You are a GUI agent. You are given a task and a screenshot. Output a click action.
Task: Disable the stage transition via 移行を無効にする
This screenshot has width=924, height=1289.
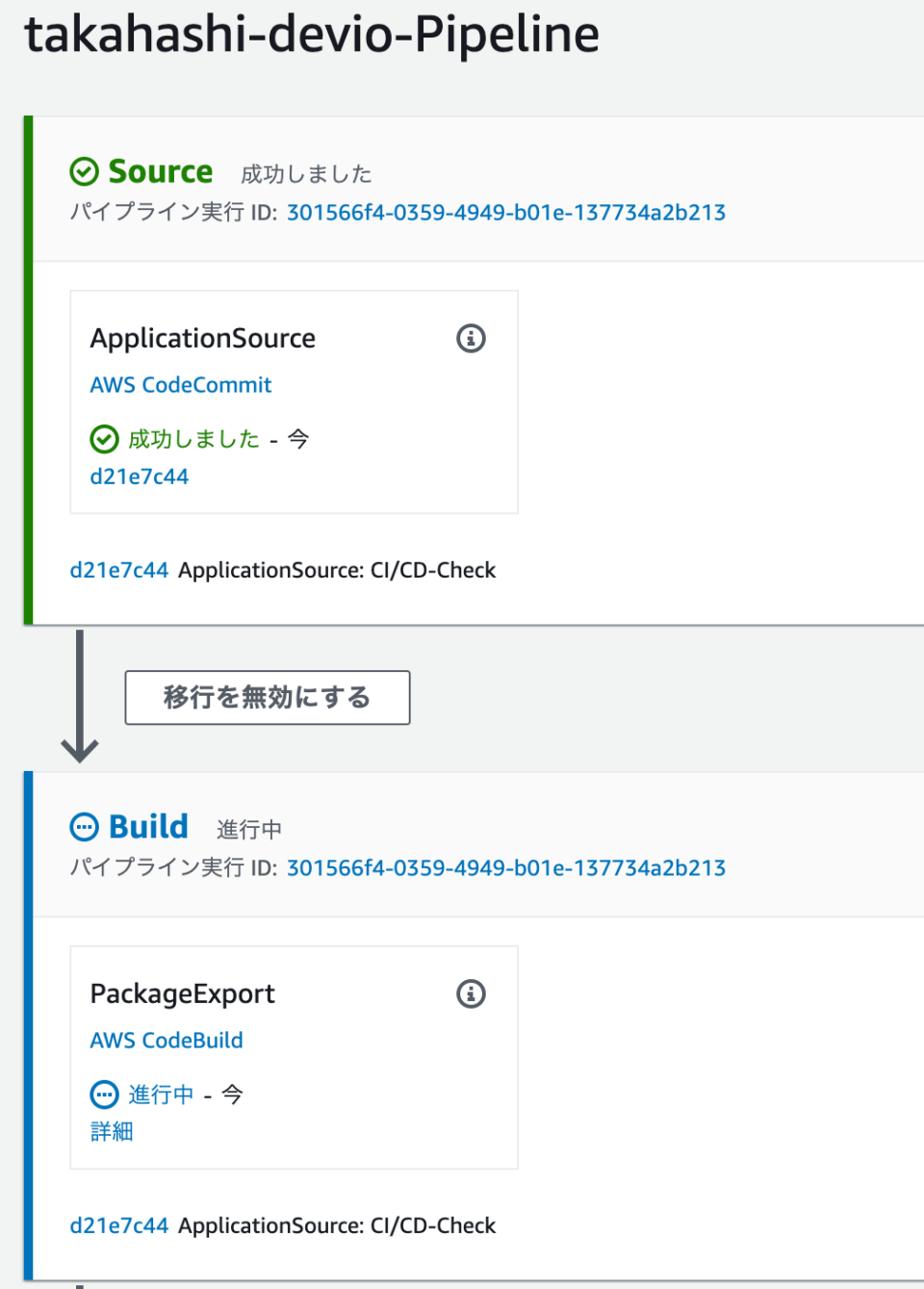coord(267,697)
